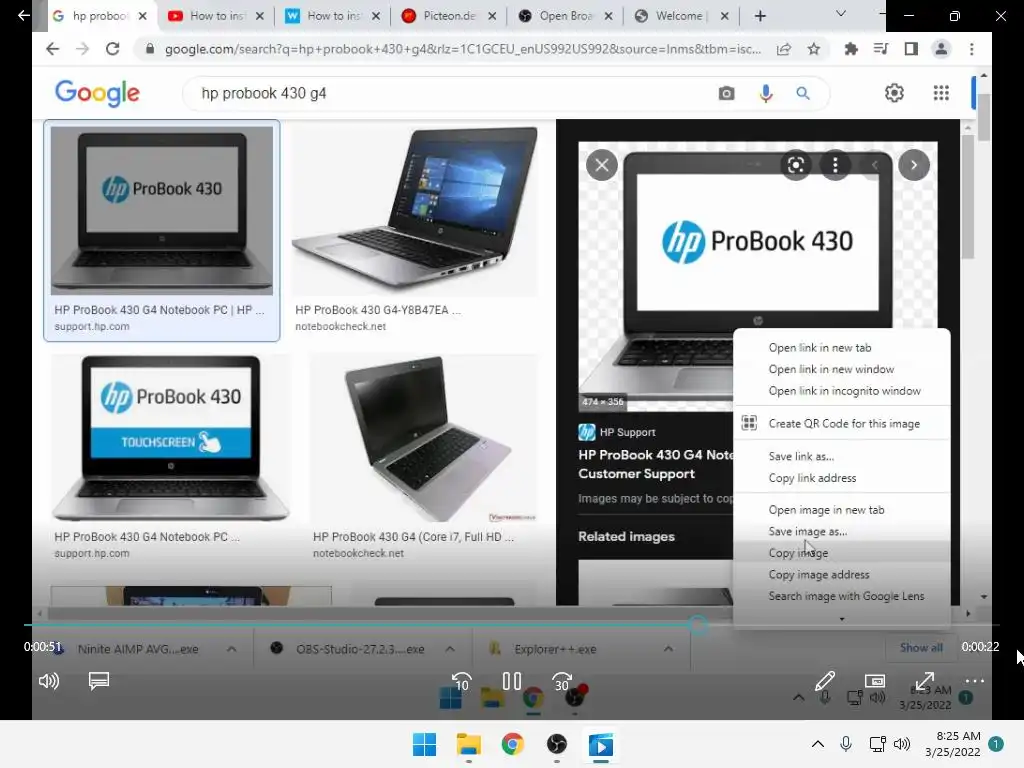The image size is (1024, 768).
Task: Choose Save image as...
Action: pos(841,532)
